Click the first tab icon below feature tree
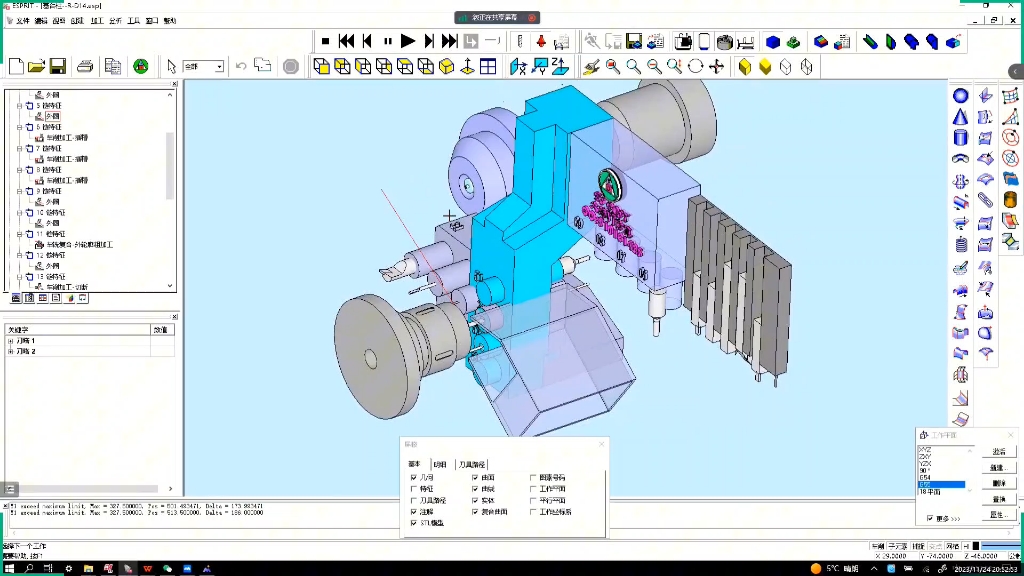The width and height of the screenshot is (1024, 576). point(16,298)
